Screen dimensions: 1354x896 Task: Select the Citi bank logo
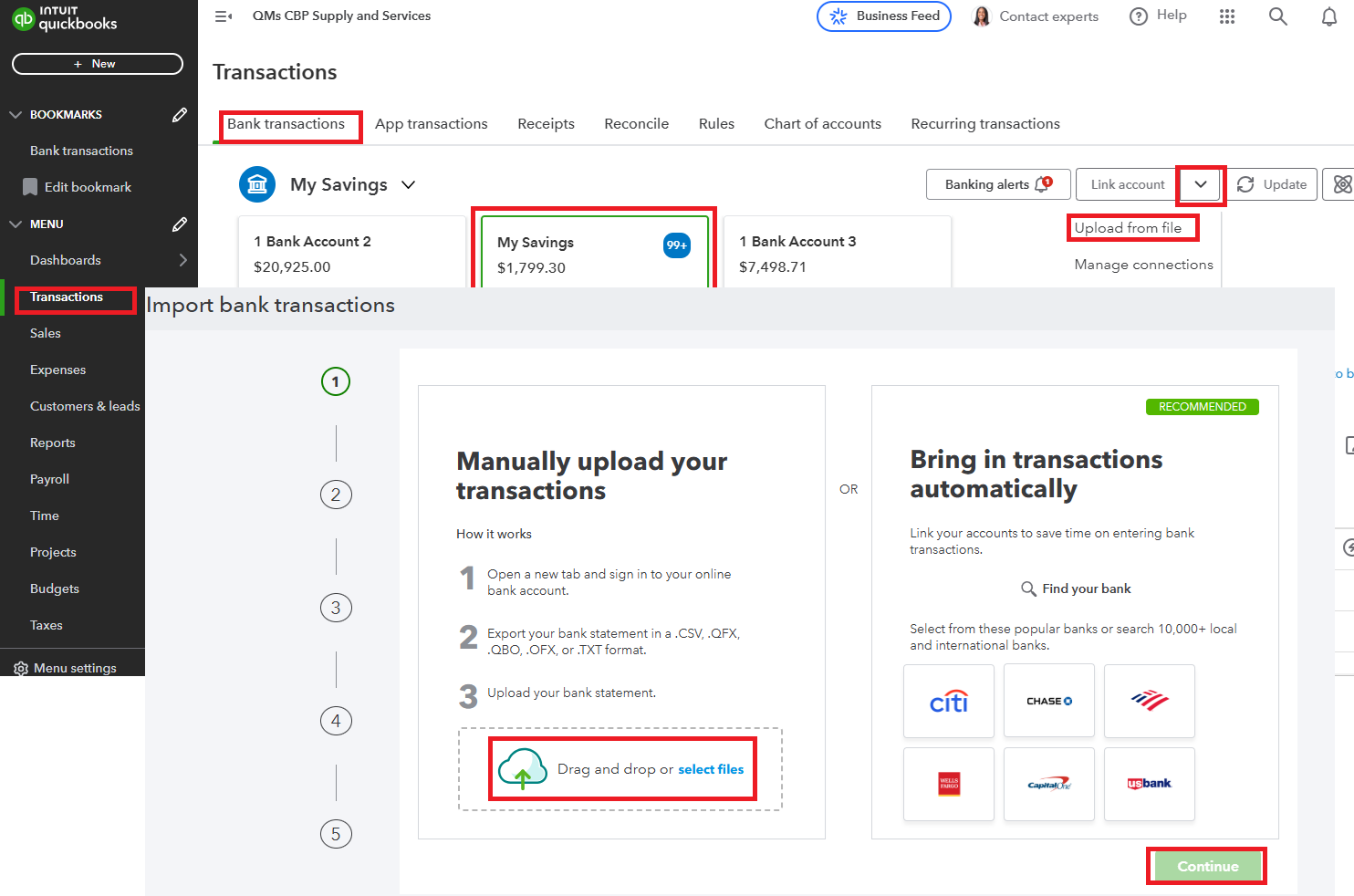click(x=948, y=701)
